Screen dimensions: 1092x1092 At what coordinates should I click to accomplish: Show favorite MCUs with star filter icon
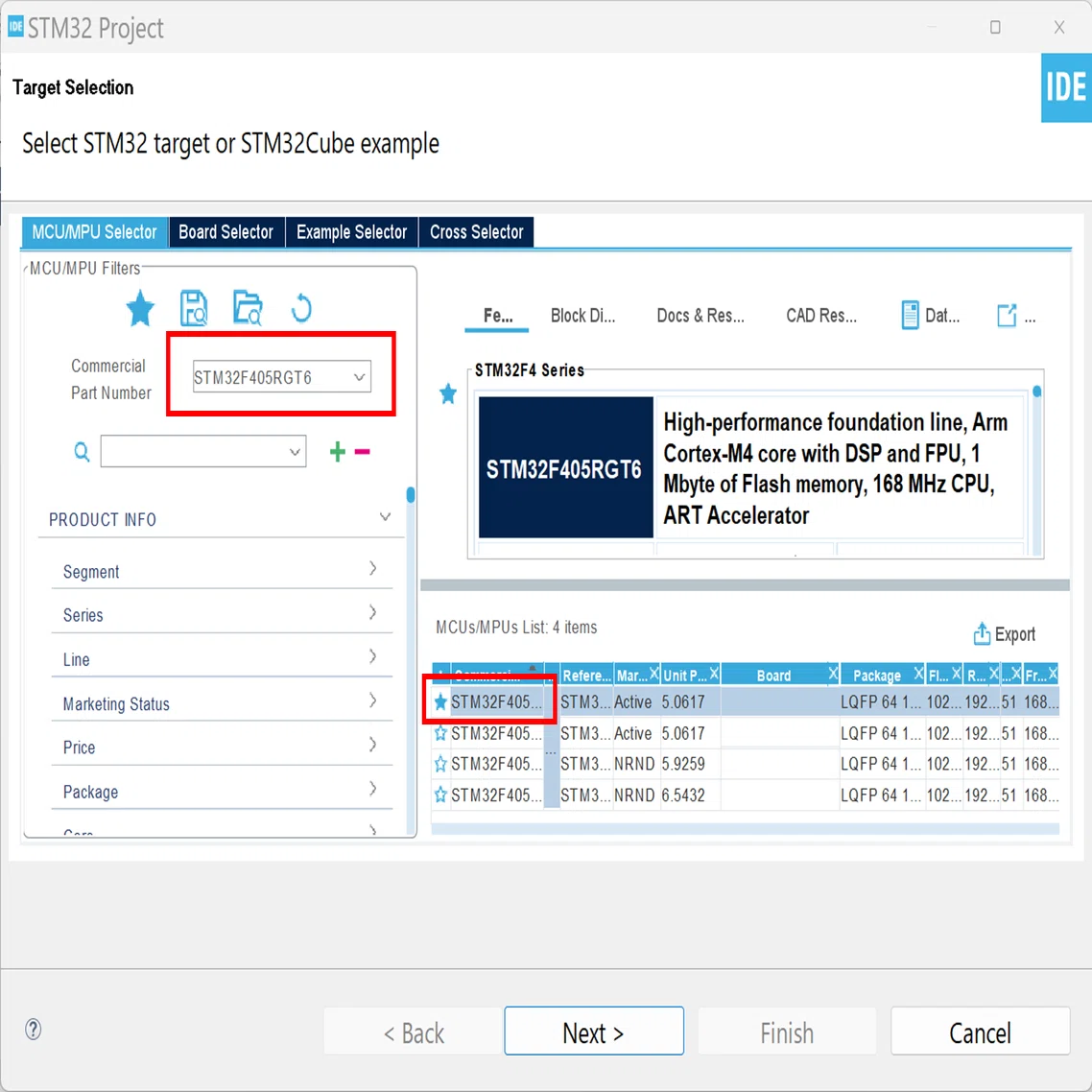click(x=140, y=309)
